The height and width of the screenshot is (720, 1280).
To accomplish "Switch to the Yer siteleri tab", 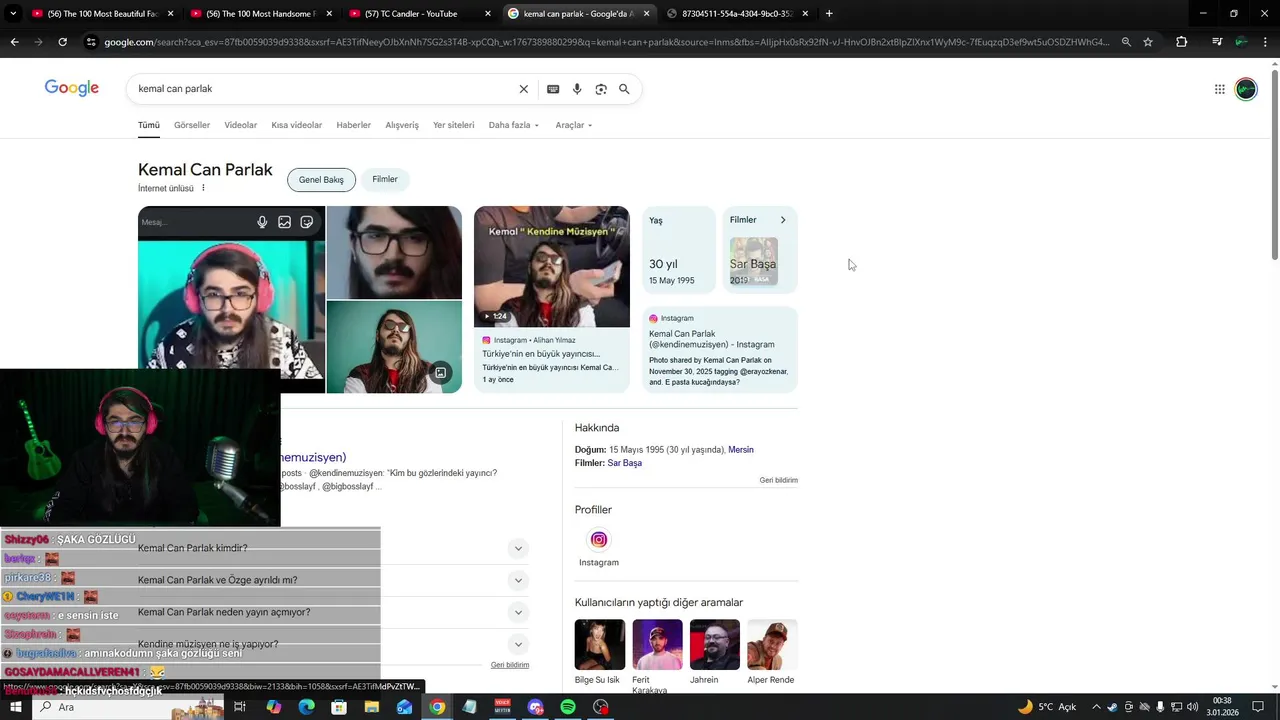I will 454,125.
